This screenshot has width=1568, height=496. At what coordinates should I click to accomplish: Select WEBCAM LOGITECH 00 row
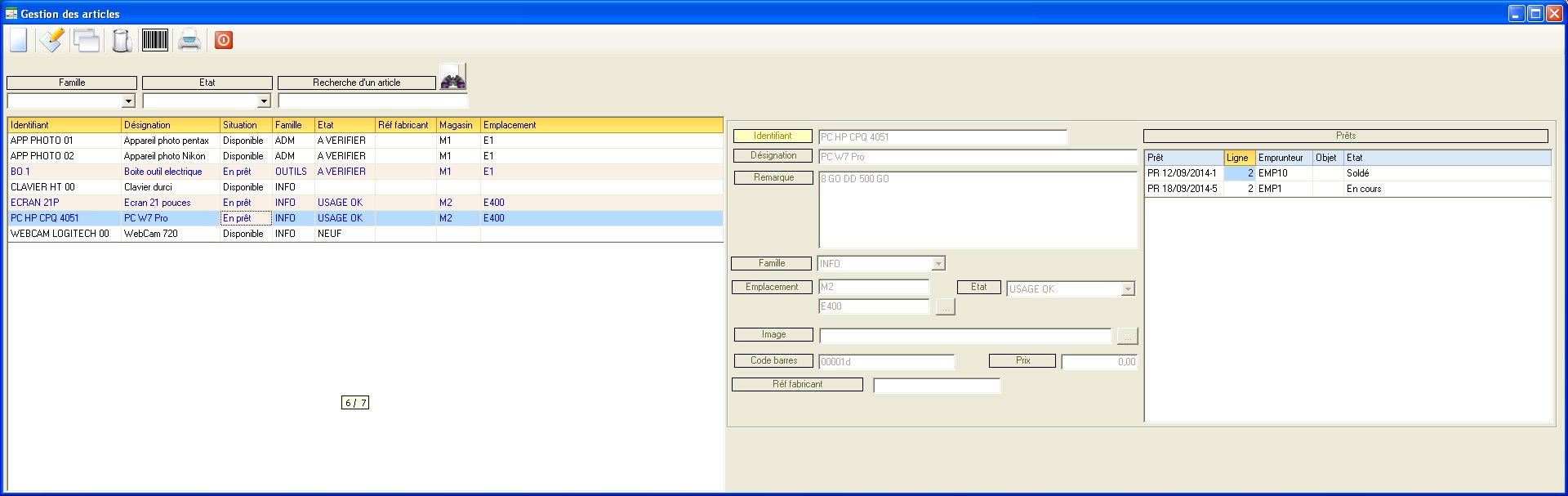click(x=365, y=234)
